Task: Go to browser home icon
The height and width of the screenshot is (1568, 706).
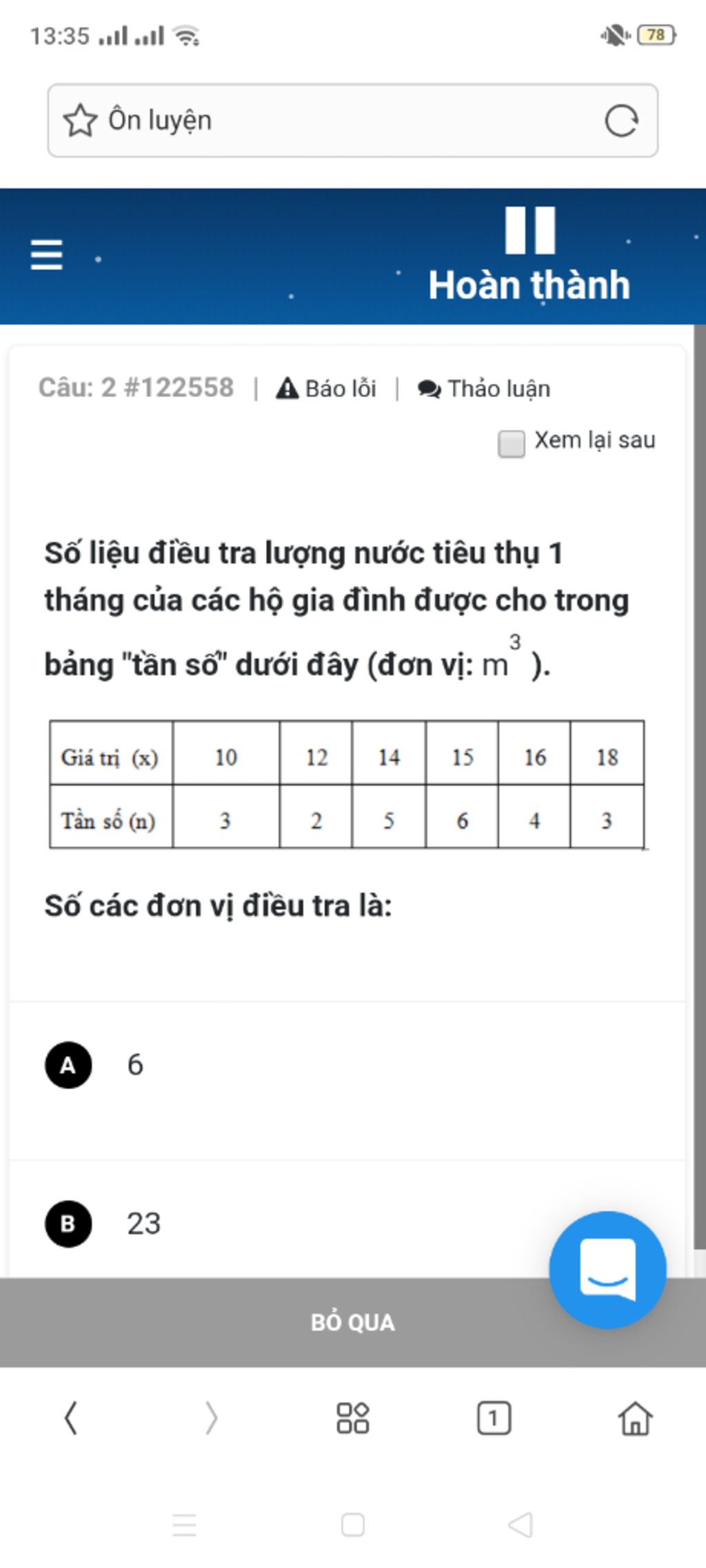Action: click(x=635, y=1418)
